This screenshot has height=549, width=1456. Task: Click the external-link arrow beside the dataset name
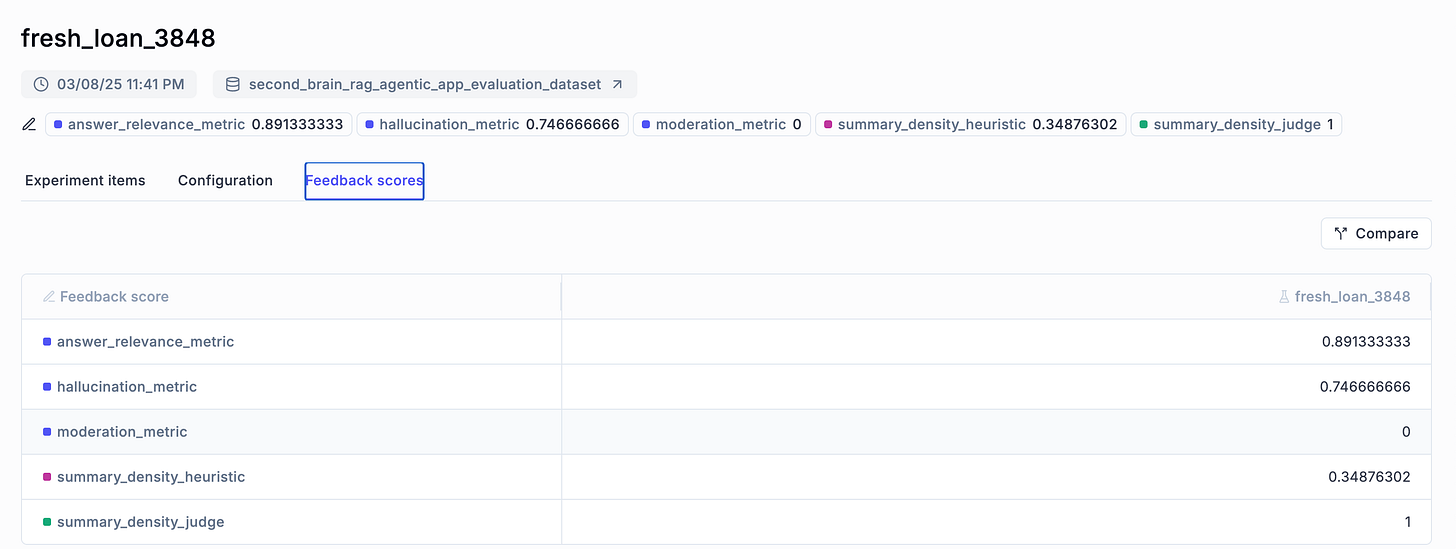(617, 84)
